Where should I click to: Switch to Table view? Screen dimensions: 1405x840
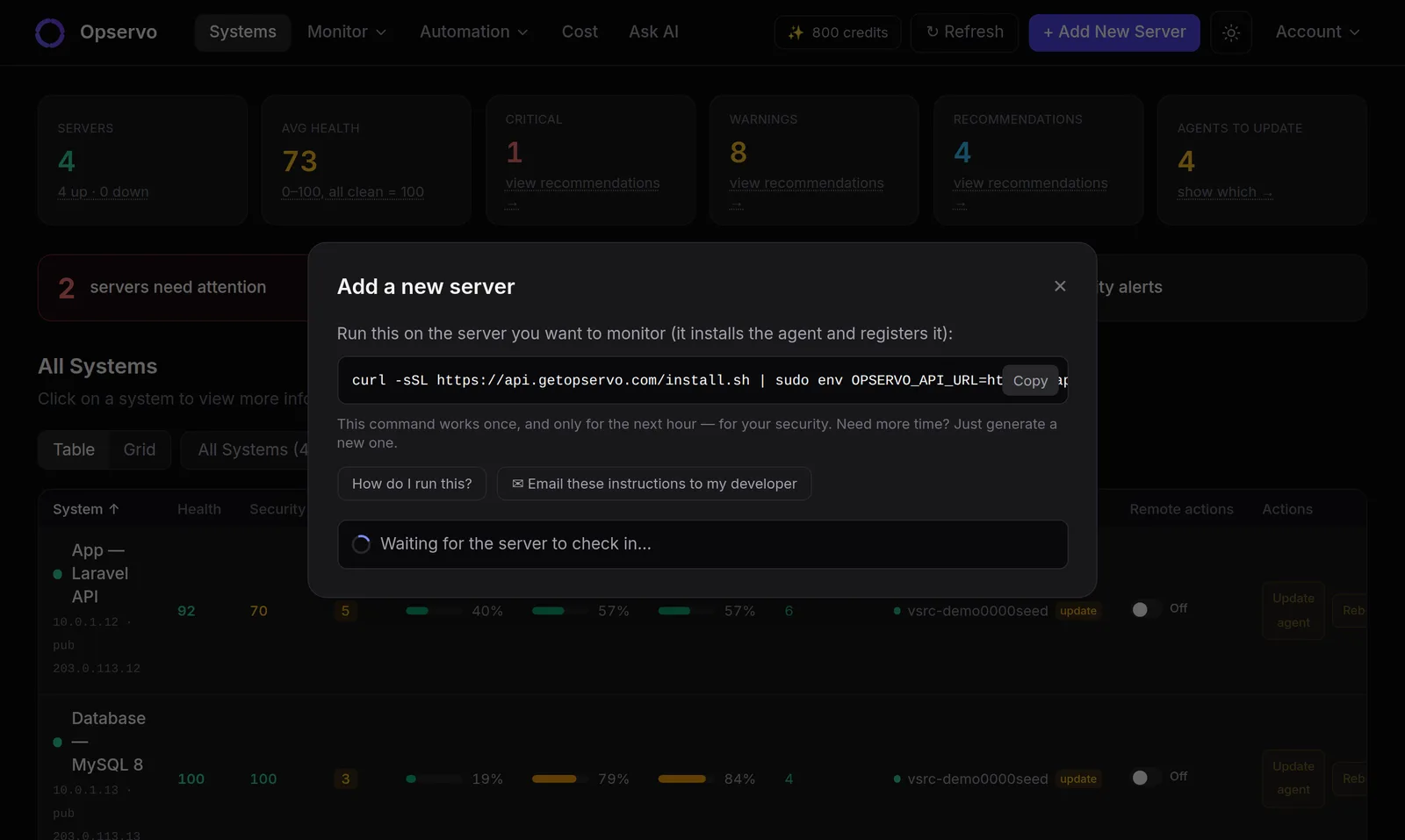pos(74,450)
